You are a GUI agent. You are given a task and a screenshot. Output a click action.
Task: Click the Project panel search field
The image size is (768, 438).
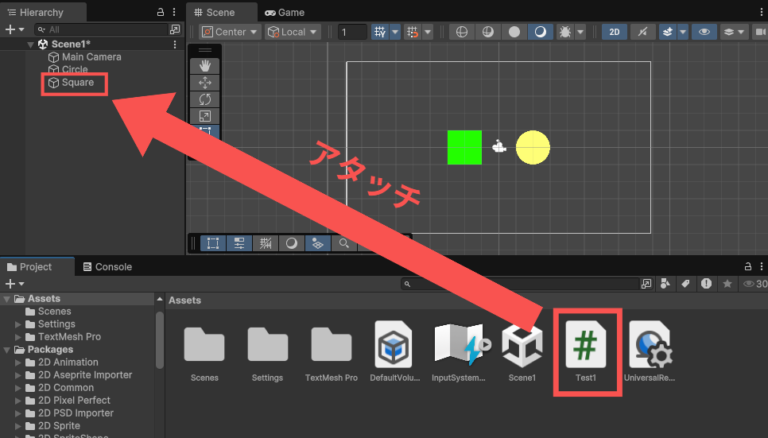pyautogui.click(x=520, y=284)
